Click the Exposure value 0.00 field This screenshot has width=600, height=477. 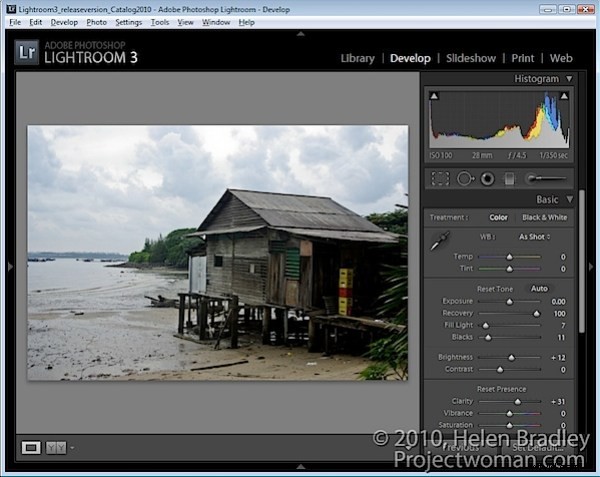click(x=558, y=302)
